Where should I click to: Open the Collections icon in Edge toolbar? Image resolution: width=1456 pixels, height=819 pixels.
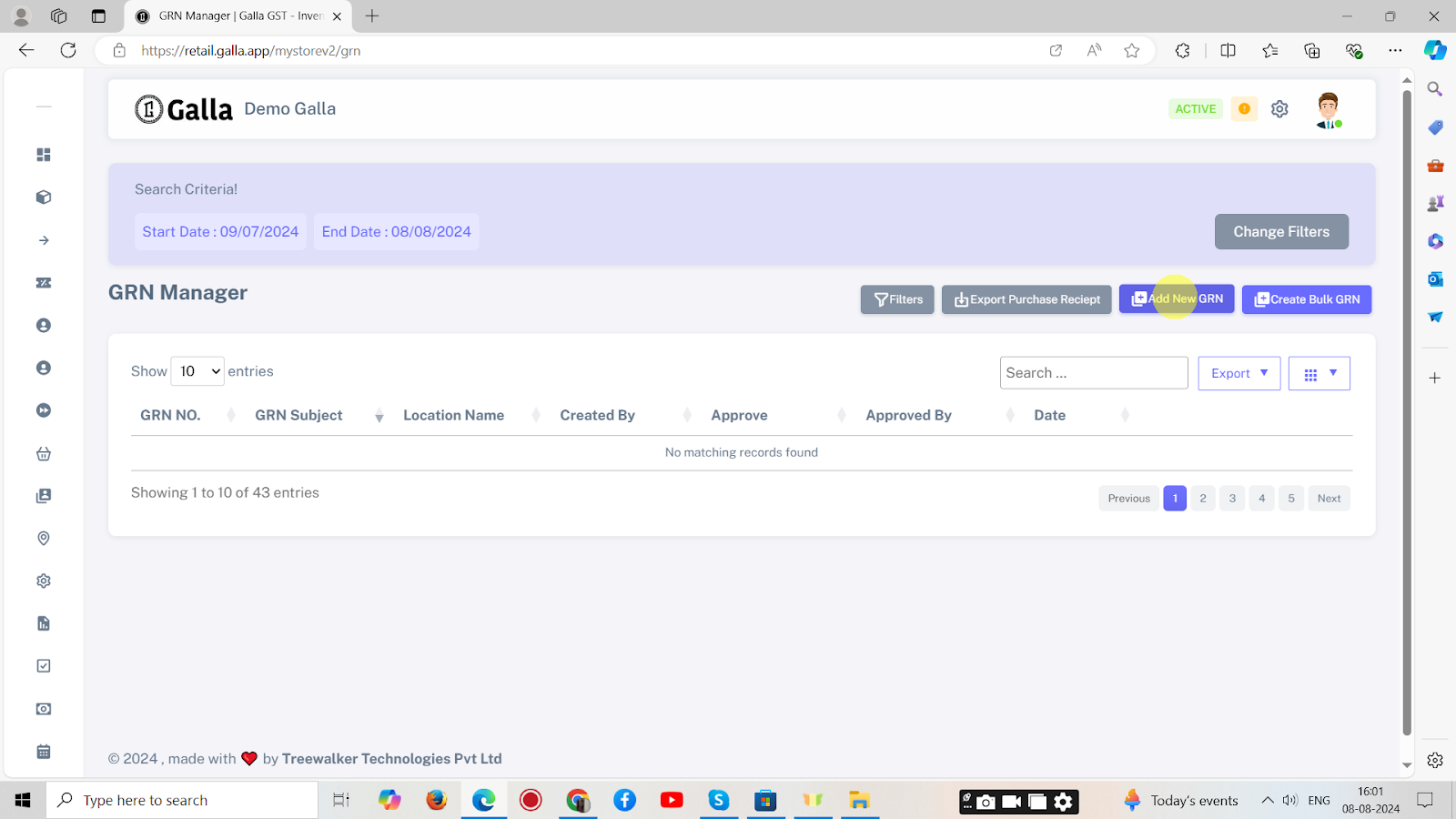click(x=1312, y=51)
